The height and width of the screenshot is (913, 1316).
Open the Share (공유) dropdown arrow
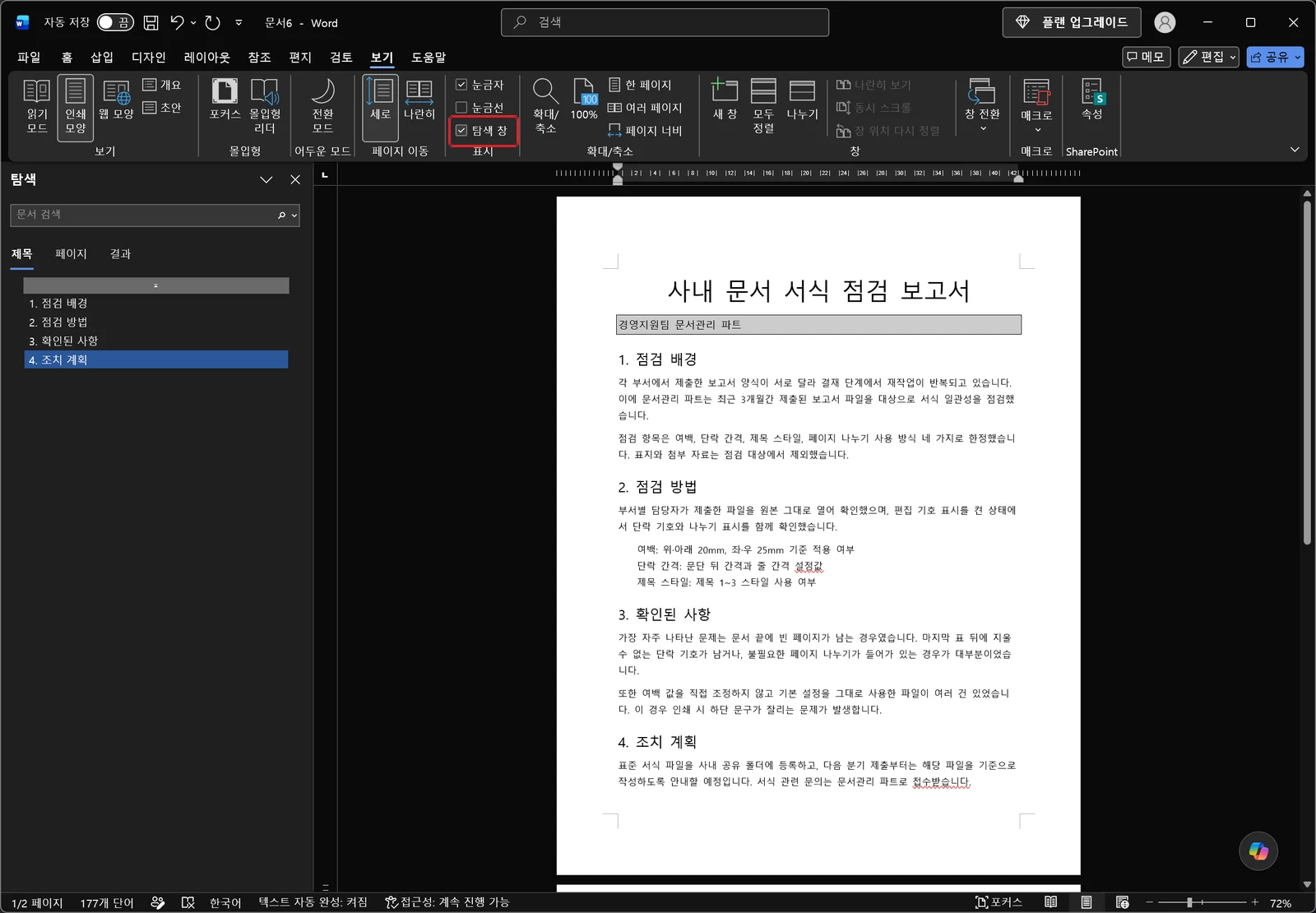coord(1298,57)
